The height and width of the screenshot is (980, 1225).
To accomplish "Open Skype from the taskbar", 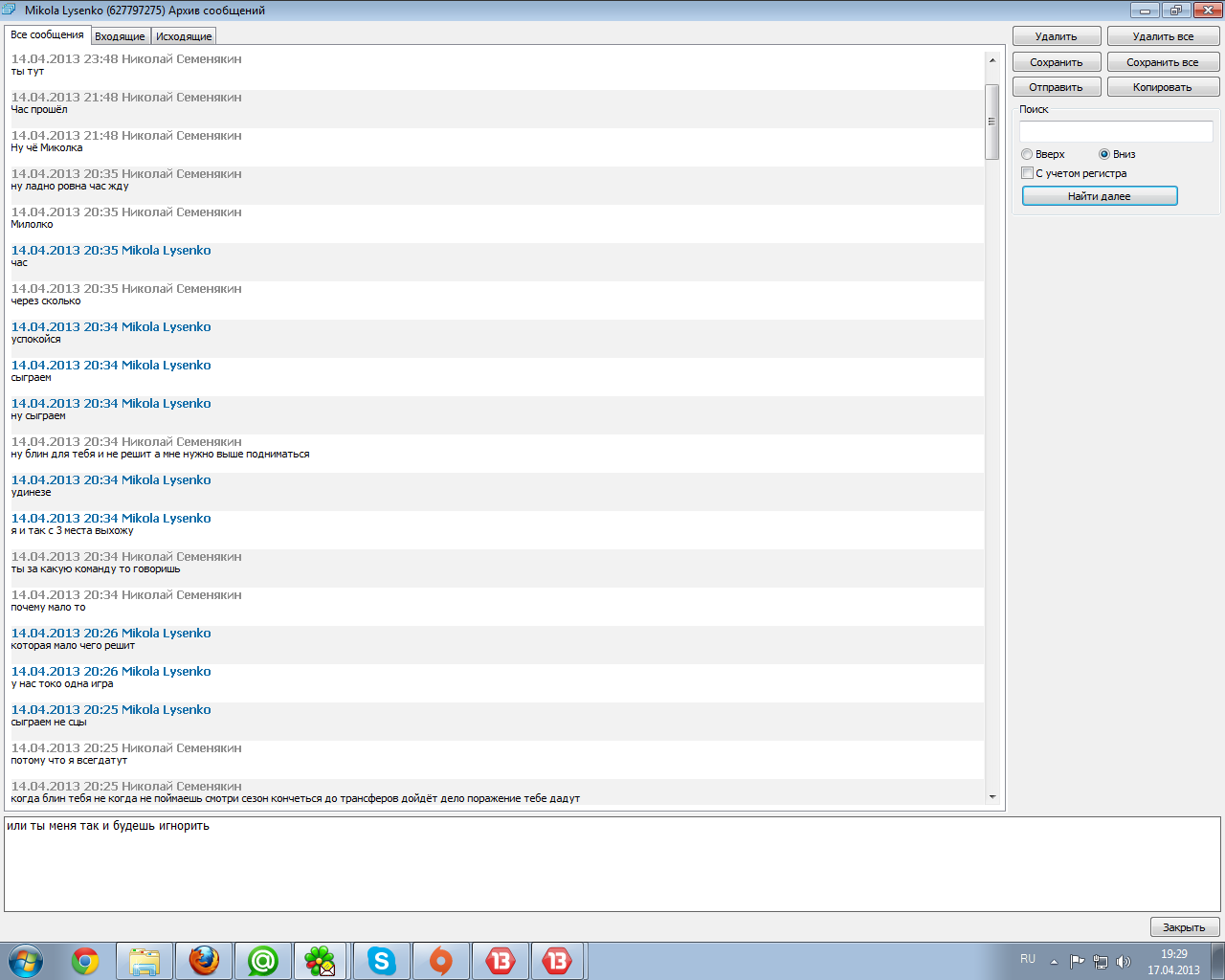I will click(x=381, y=961).
